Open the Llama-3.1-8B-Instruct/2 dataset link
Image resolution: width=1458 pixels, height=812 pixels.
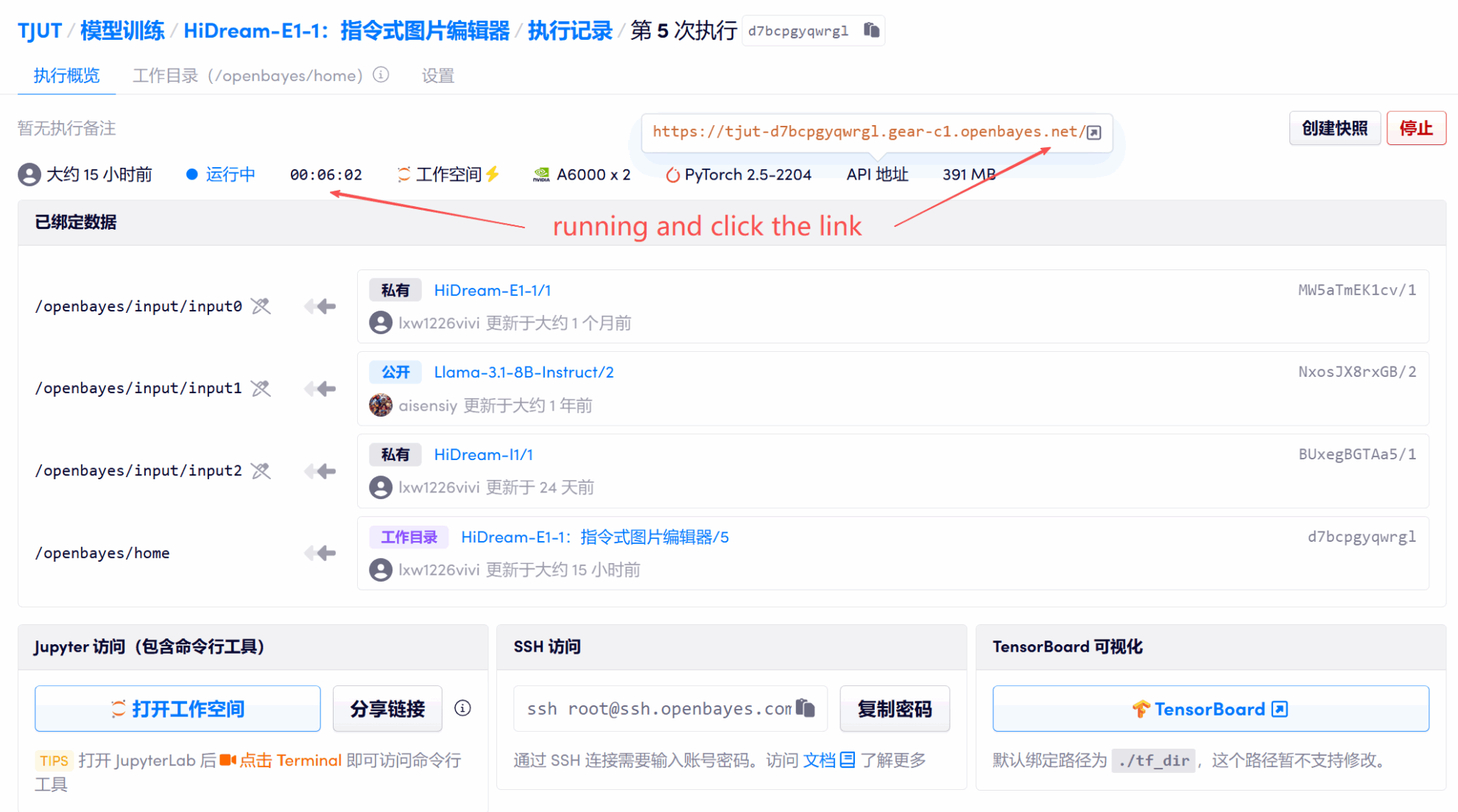click(x=524, y=373)
